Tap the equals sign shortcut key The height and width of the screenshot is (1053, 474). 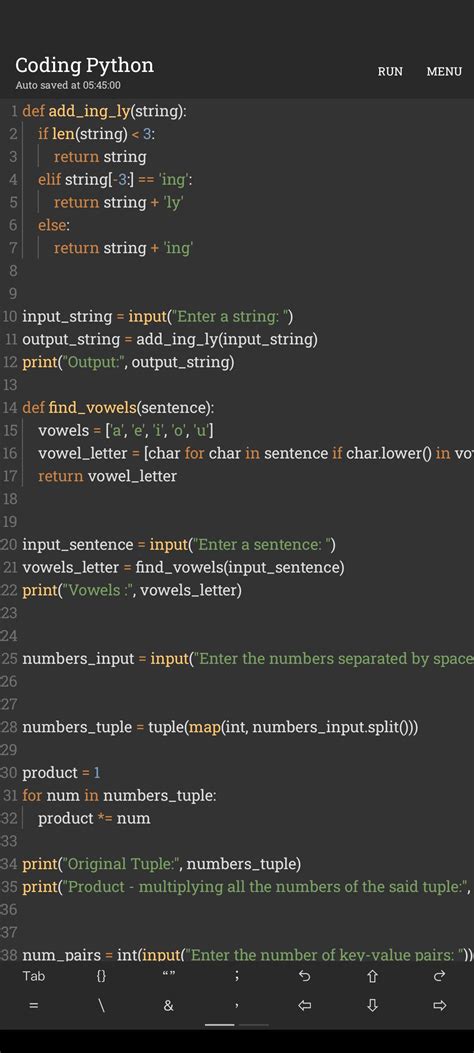tap(34, 1005)
